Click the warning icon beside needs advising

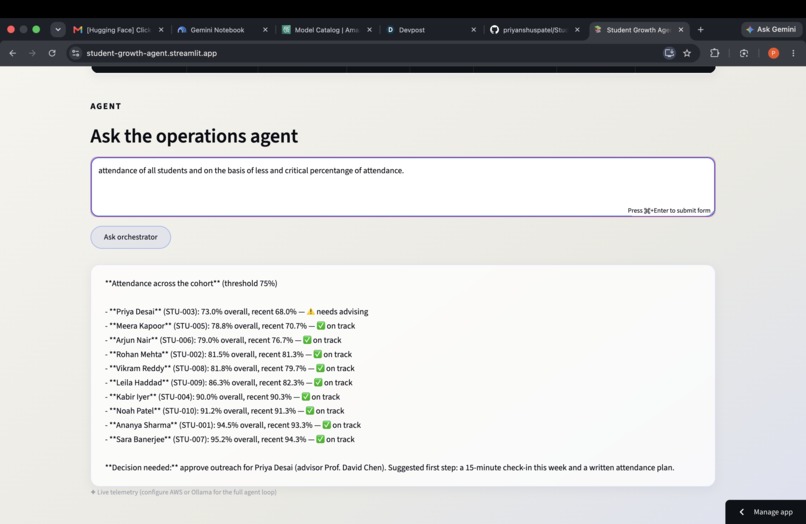coord(310,312)
